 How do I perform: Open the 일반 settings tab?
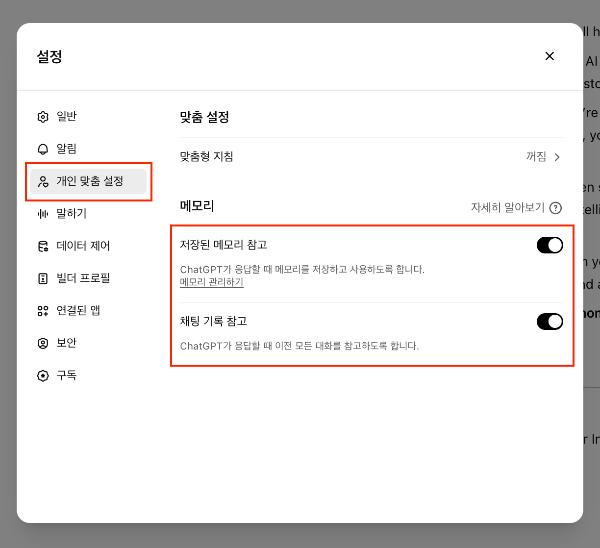(88, 117)
